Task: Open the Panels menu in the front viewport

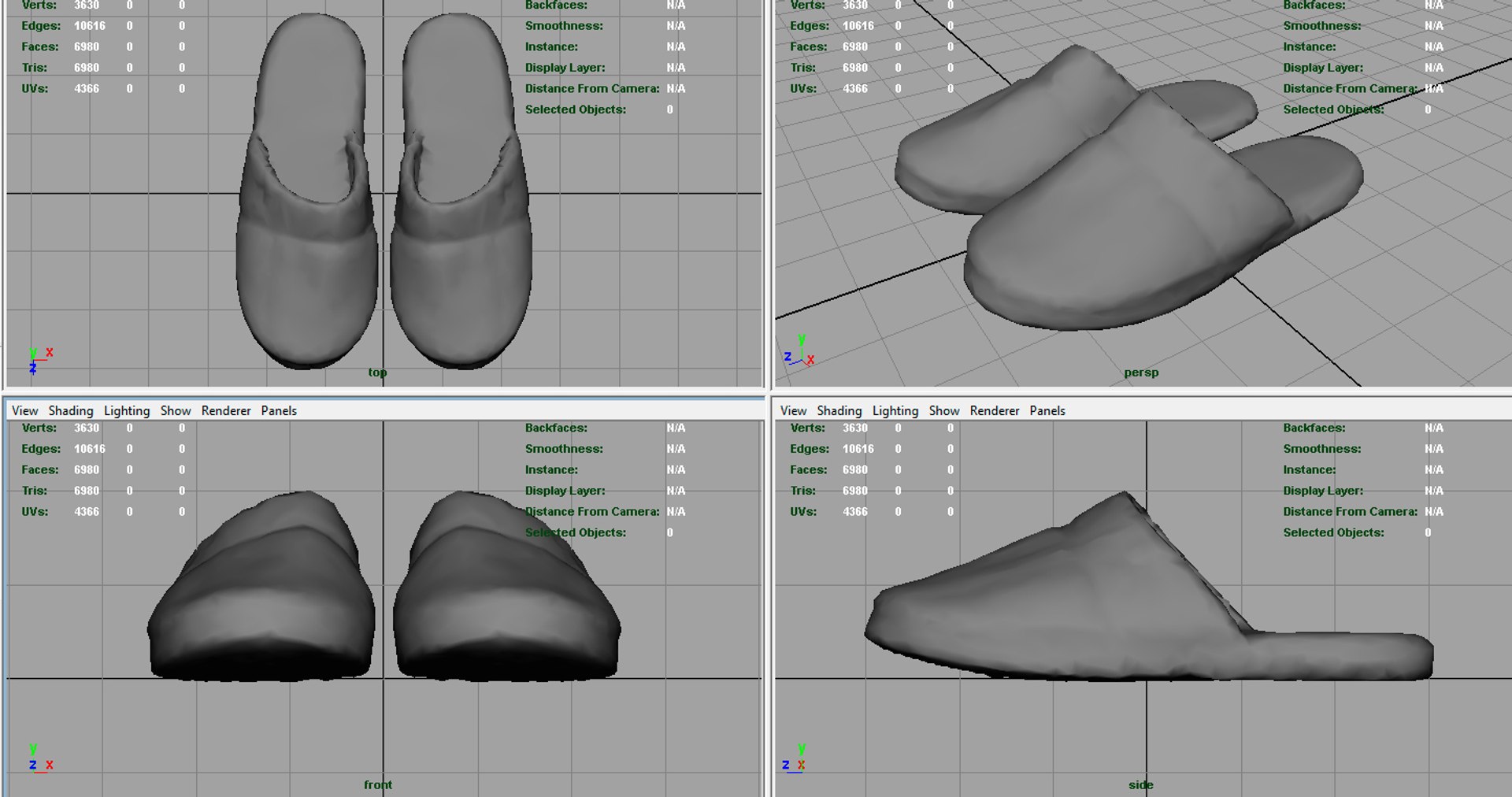Action: 279,410
